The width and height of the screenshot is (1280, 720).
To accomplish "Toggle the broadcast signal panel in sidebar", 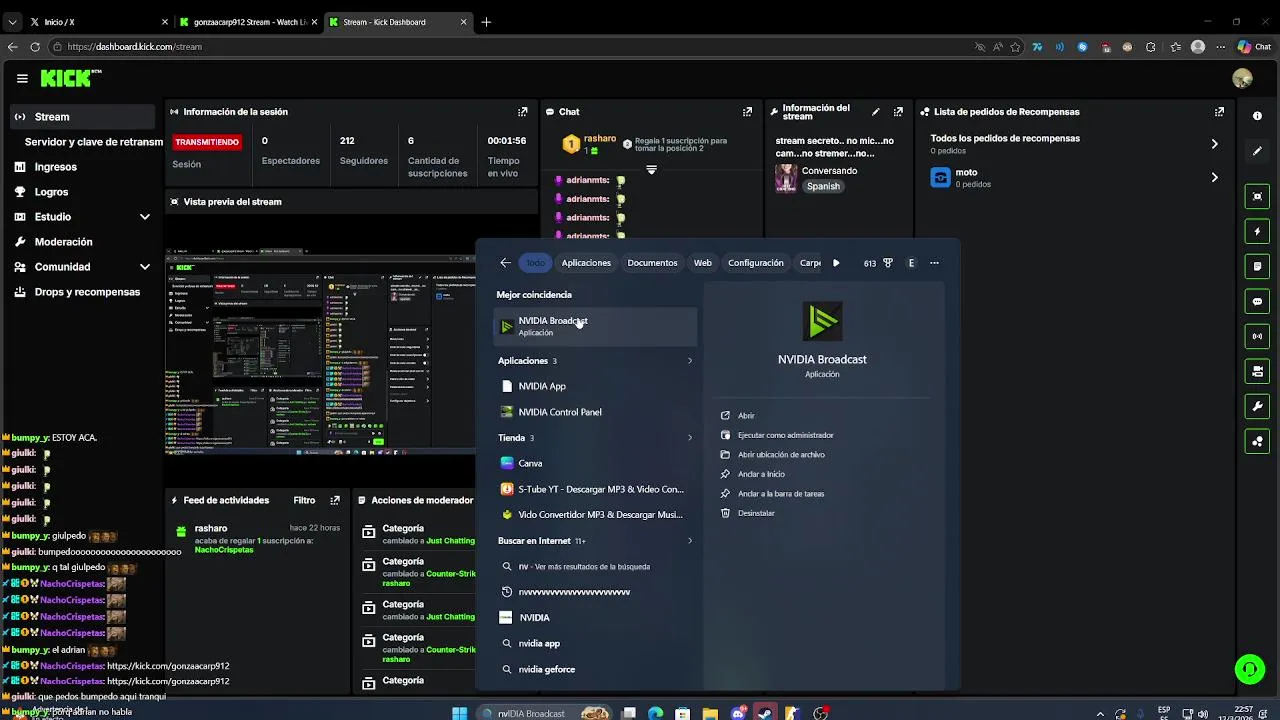I will (1257, 336).
